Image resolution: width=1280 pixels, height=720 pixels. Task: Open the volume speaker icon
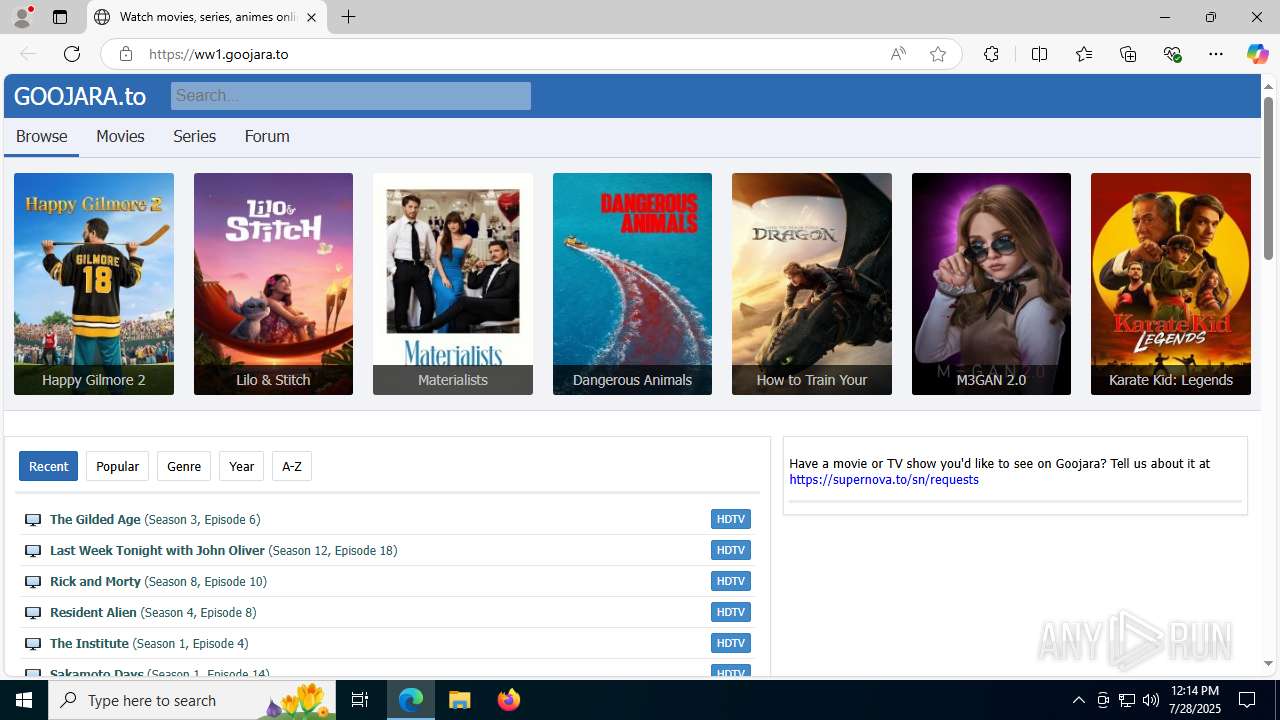(x=1151, y=700)
